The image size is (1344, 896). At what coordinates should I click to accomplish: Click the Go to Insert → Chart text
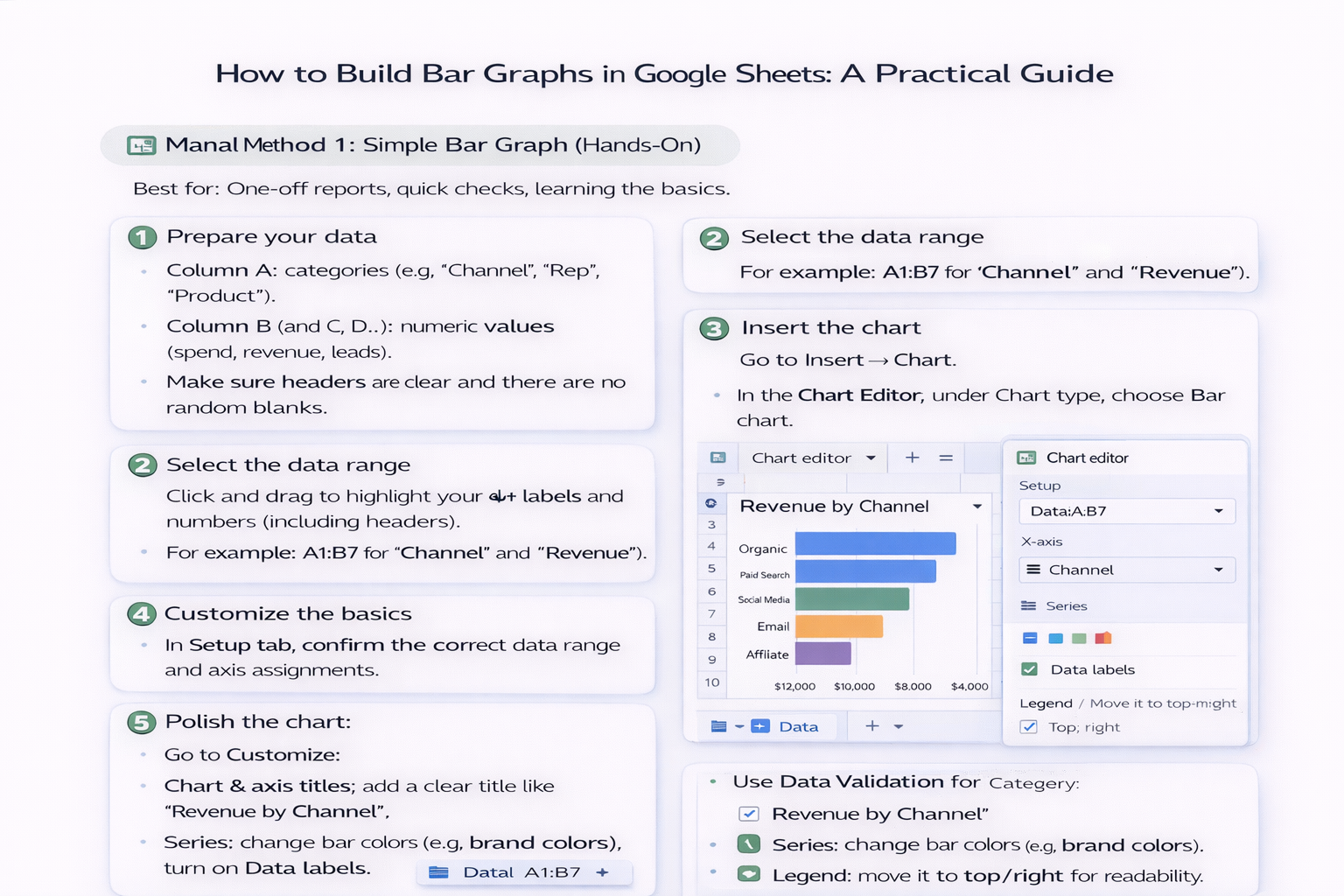[x=848, y=360]
